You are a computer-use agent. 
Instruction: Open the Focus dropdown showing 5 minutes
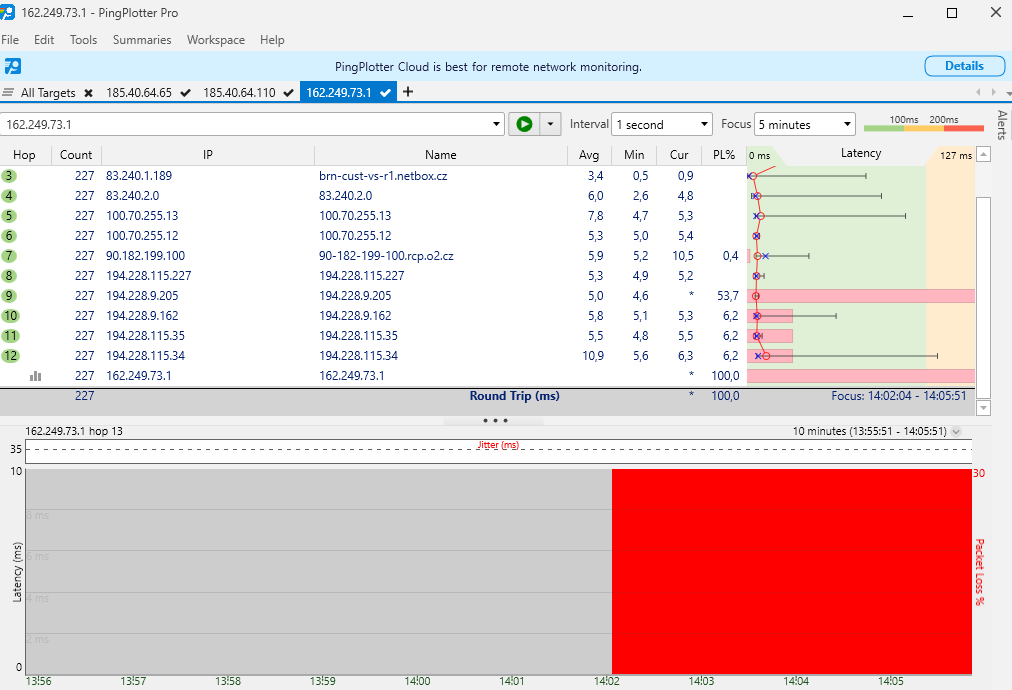click(805, 125)
